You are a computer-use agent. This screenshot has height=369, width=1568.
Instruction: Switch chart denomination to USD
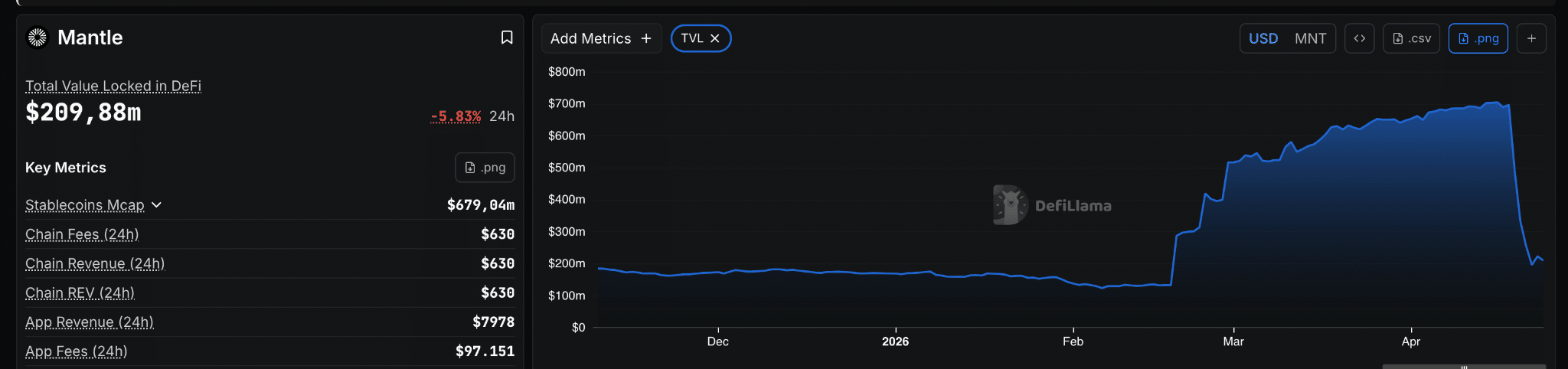(1263, 38)
